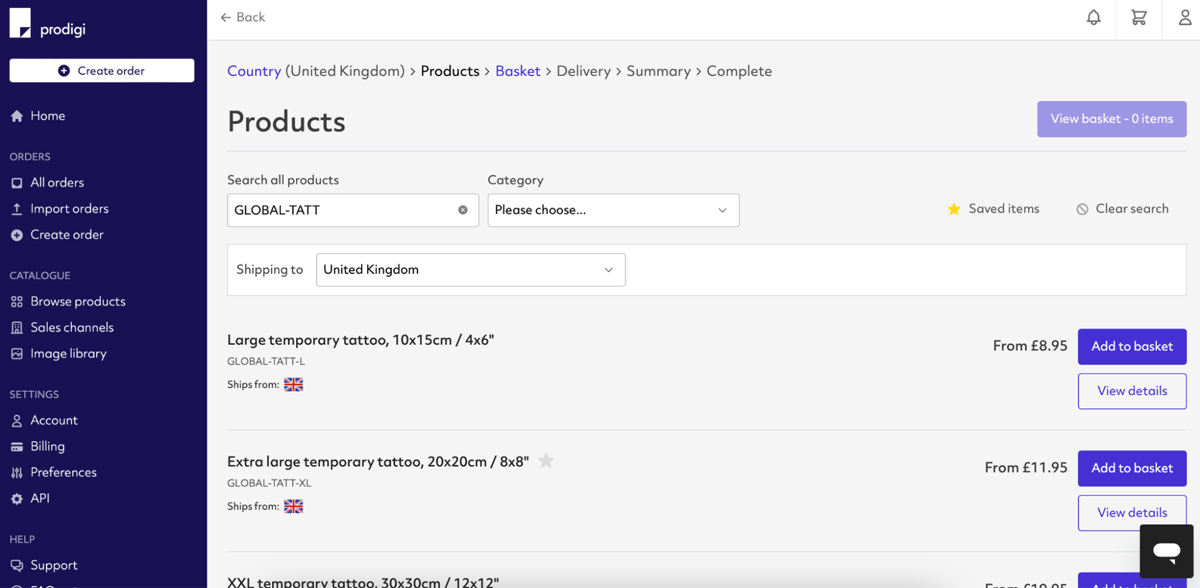This screenshot has width=1200, height=588.
Task: Open the account profile icon top right
Action: pyautogui.click(x=1185, y=18)
